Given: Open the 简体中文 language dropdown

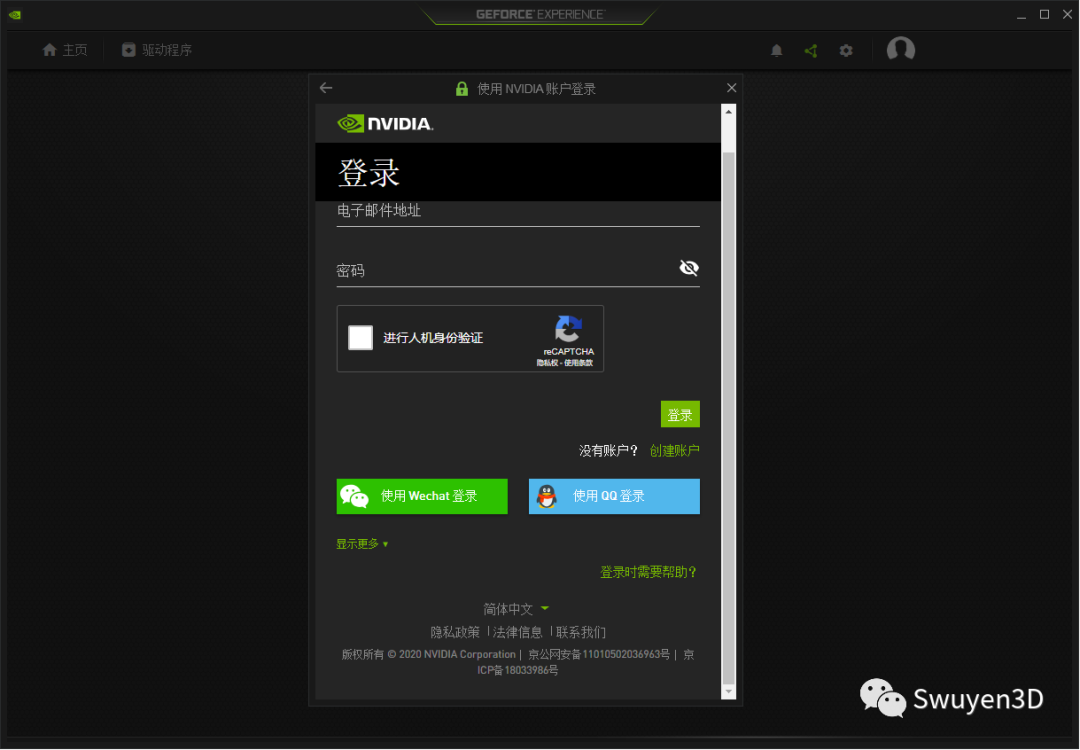Looking at the screenshot, I should coord(516,609).
